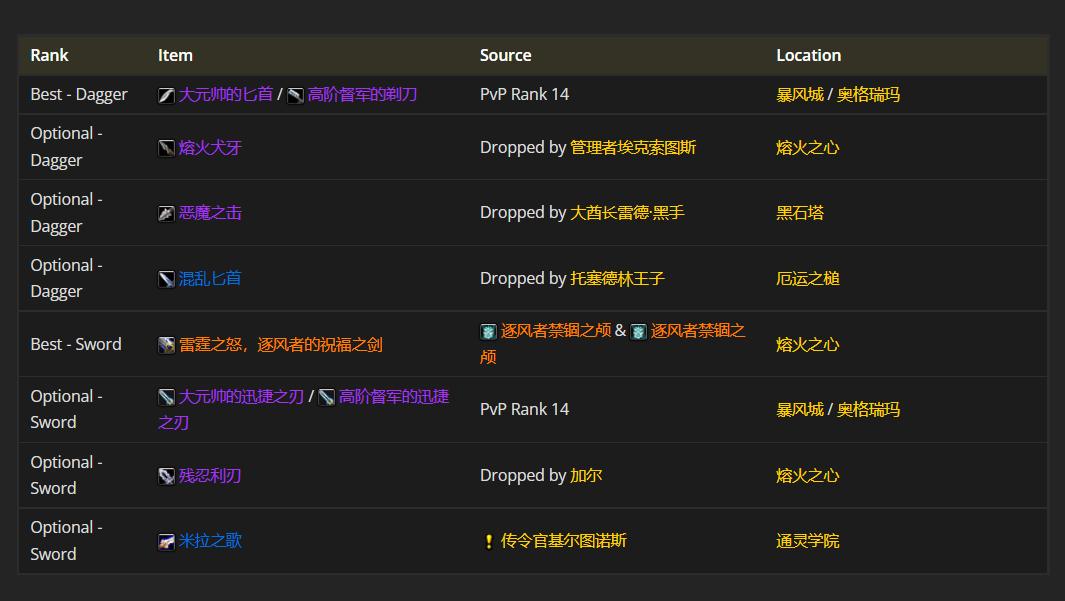Open the 通灵学院 location link
1065x601 pixels.
pyautogui.click(x=808, y=541)
